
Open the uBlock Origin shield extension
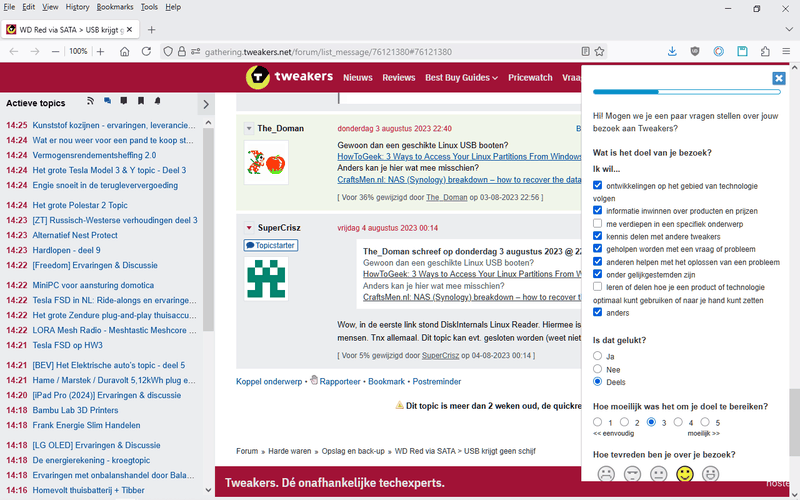(695, 52)
